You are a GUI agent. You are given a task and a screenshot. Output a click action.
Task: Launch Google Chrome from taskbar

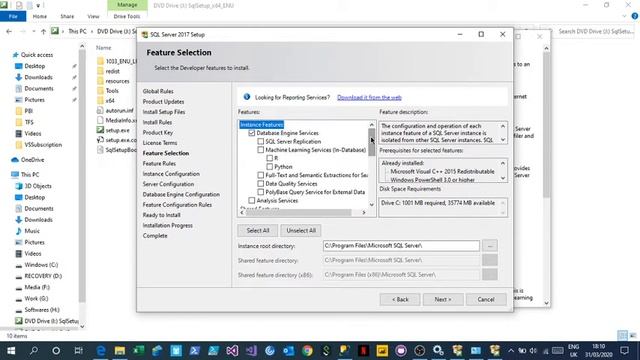tap(307, 351)
